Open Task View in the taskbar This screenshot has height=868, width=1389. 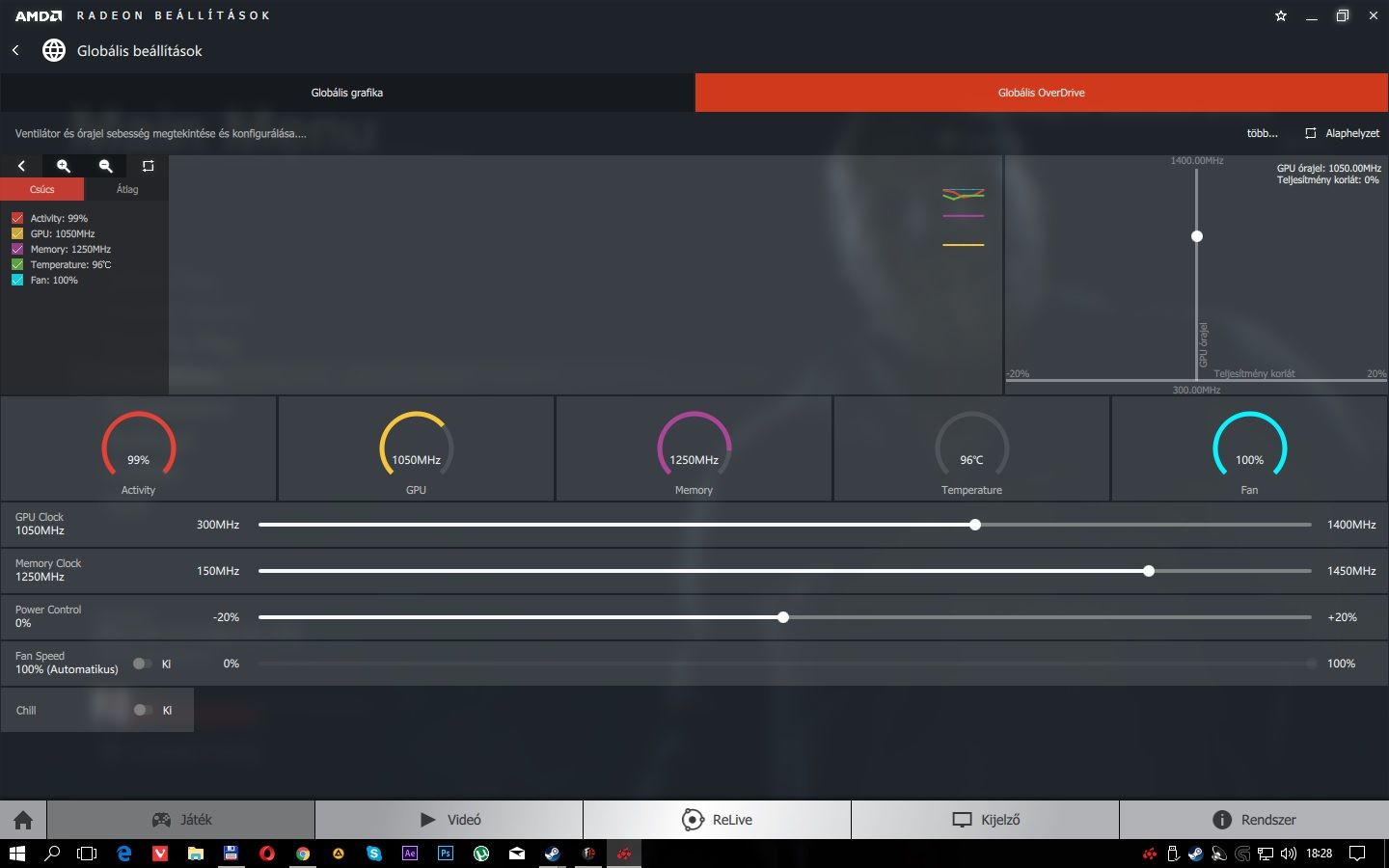(x=87, y=854)
